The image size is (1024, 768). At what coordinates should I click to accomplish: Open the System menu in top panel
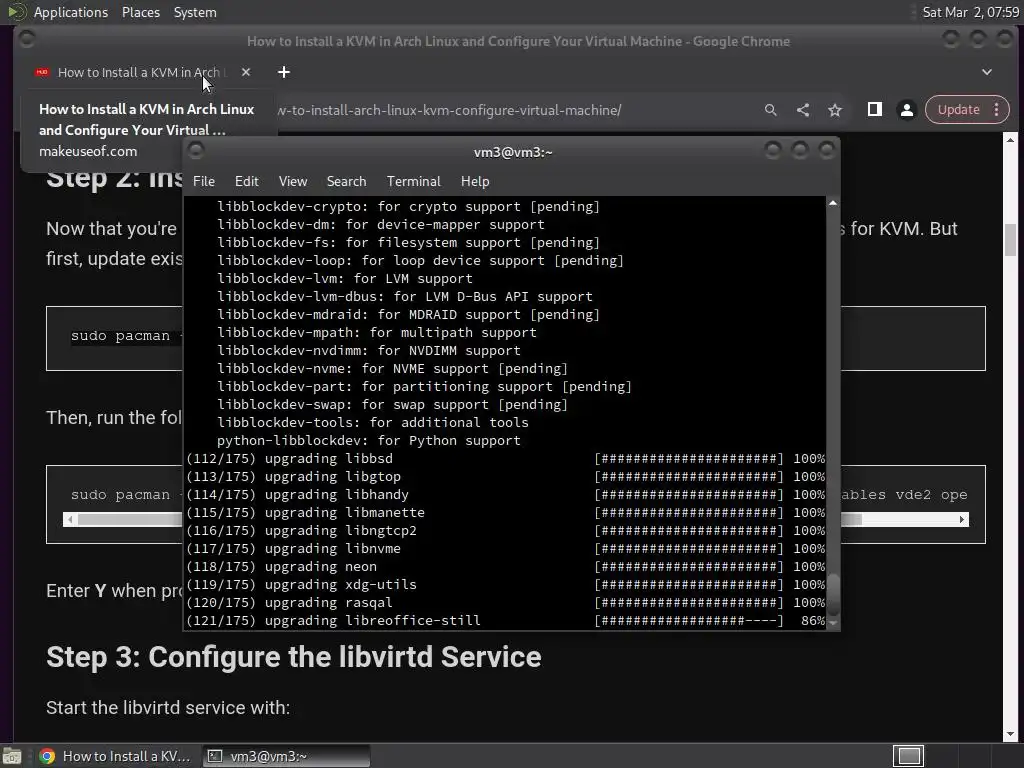coord(195,12)
